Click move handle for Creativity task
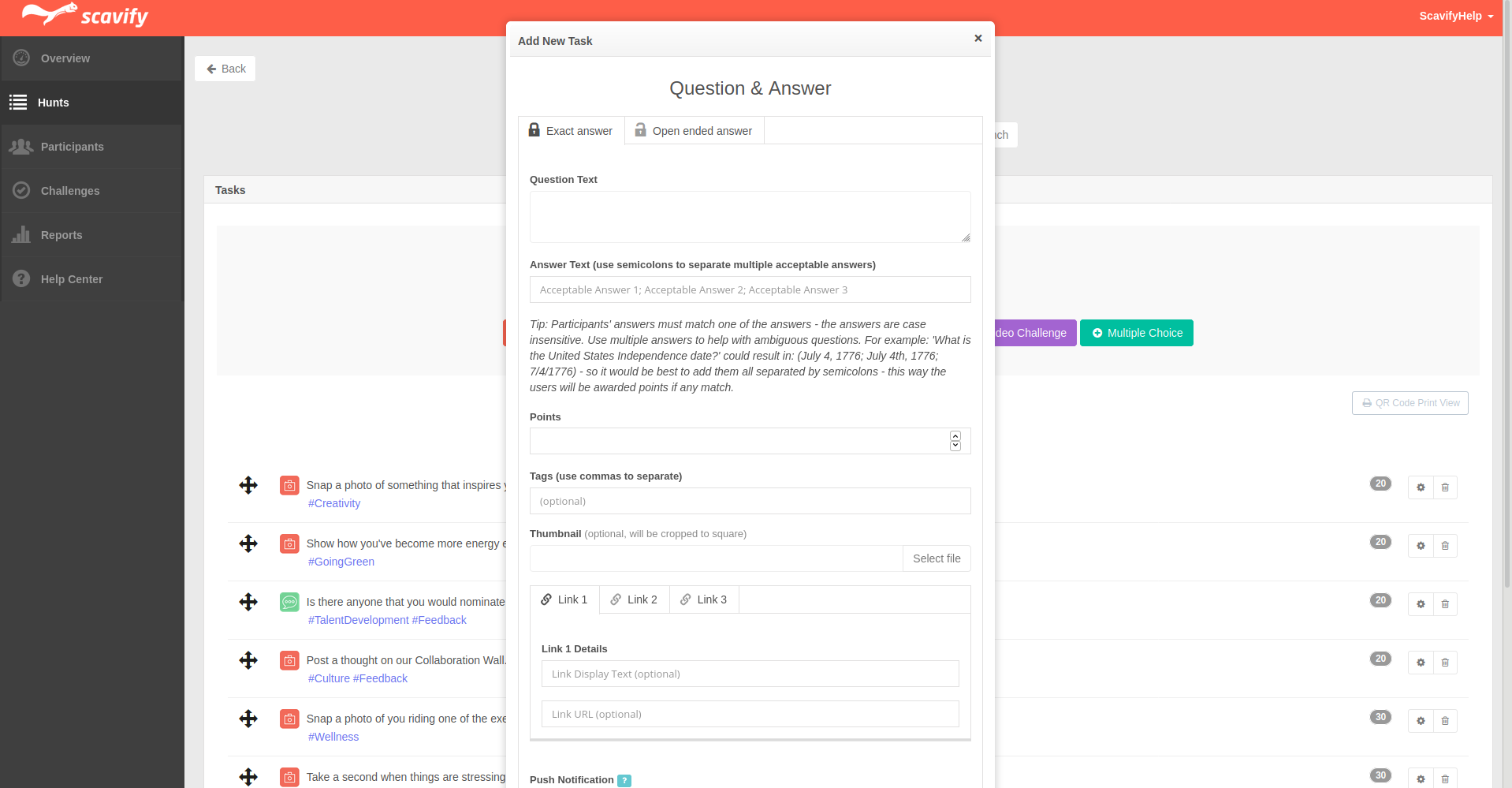The width and height of the screenshot is (1512, 788). [248, 485]
